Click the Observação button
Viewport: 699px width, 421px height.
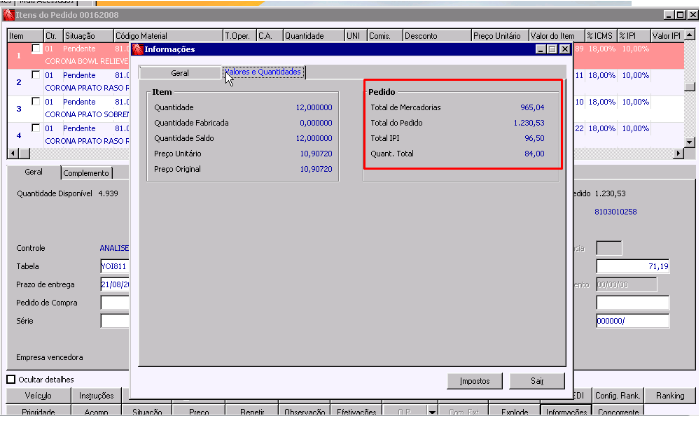tap(304, 412)
